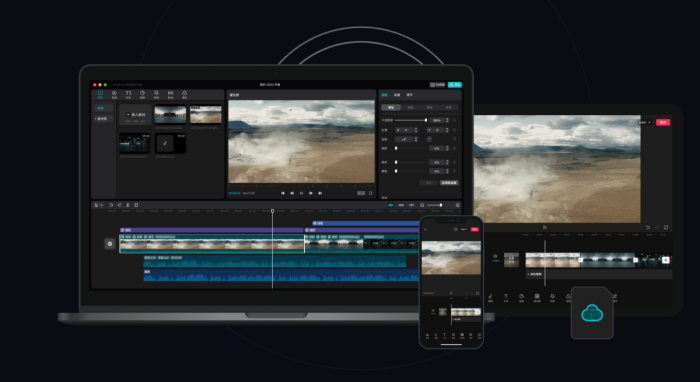Select the split clip icon in laptop timeline toolbar
Screen dimensions: 700x382
click(x=128, y=205)
